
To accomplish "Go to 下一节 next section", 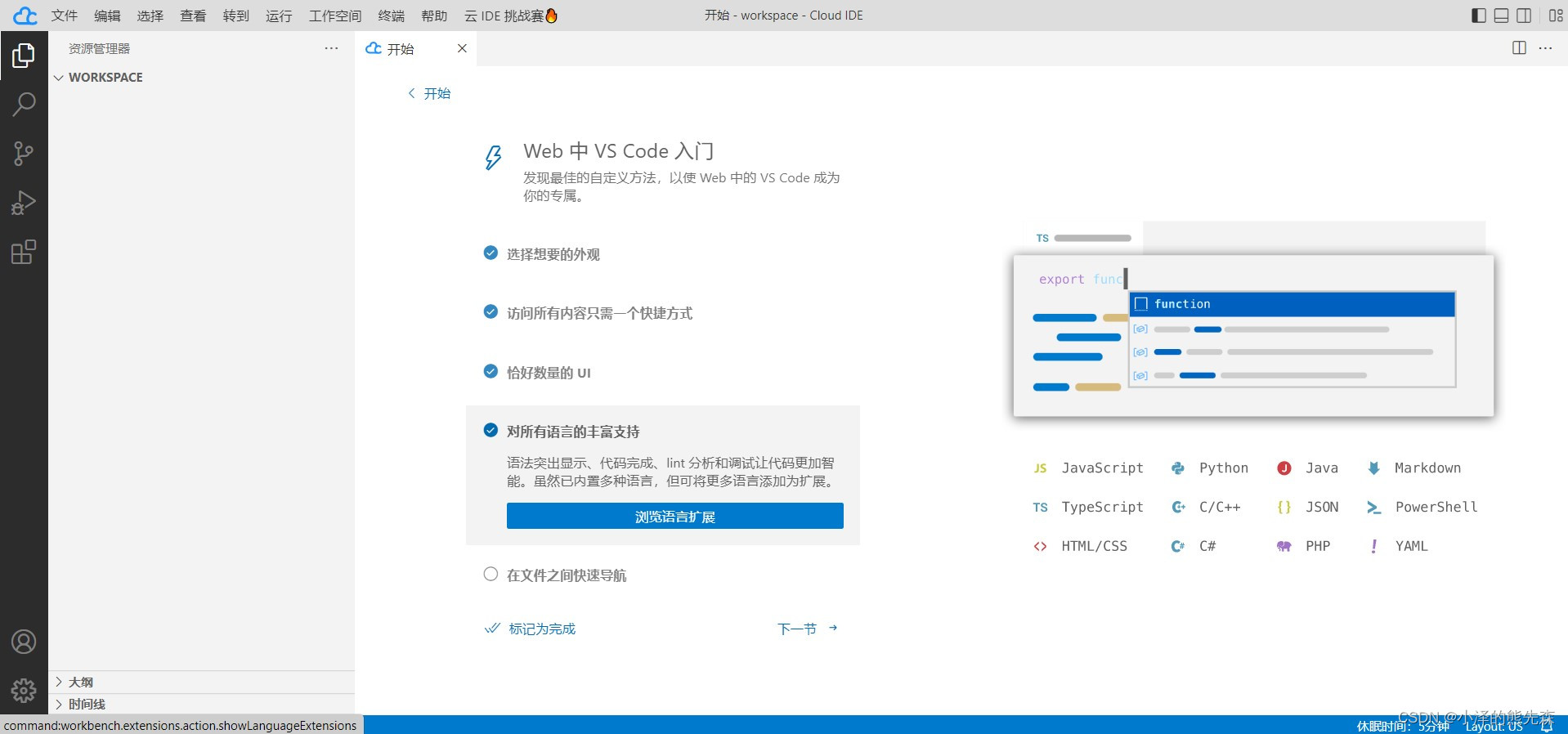I will click(808, 629).
